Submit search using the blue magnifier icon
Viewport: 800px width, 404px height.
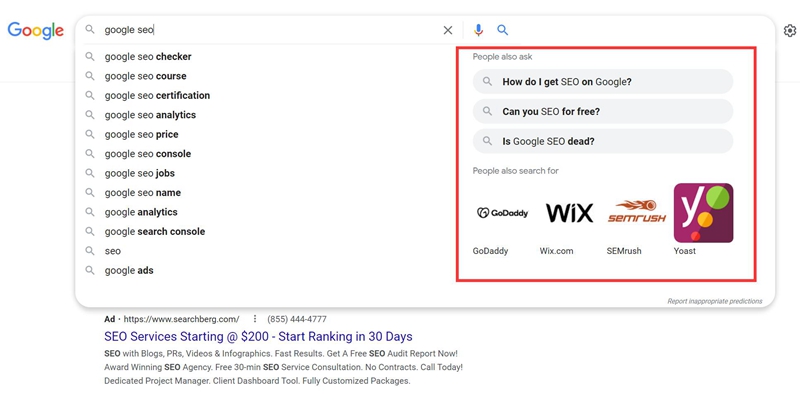[x=503, y=30]
